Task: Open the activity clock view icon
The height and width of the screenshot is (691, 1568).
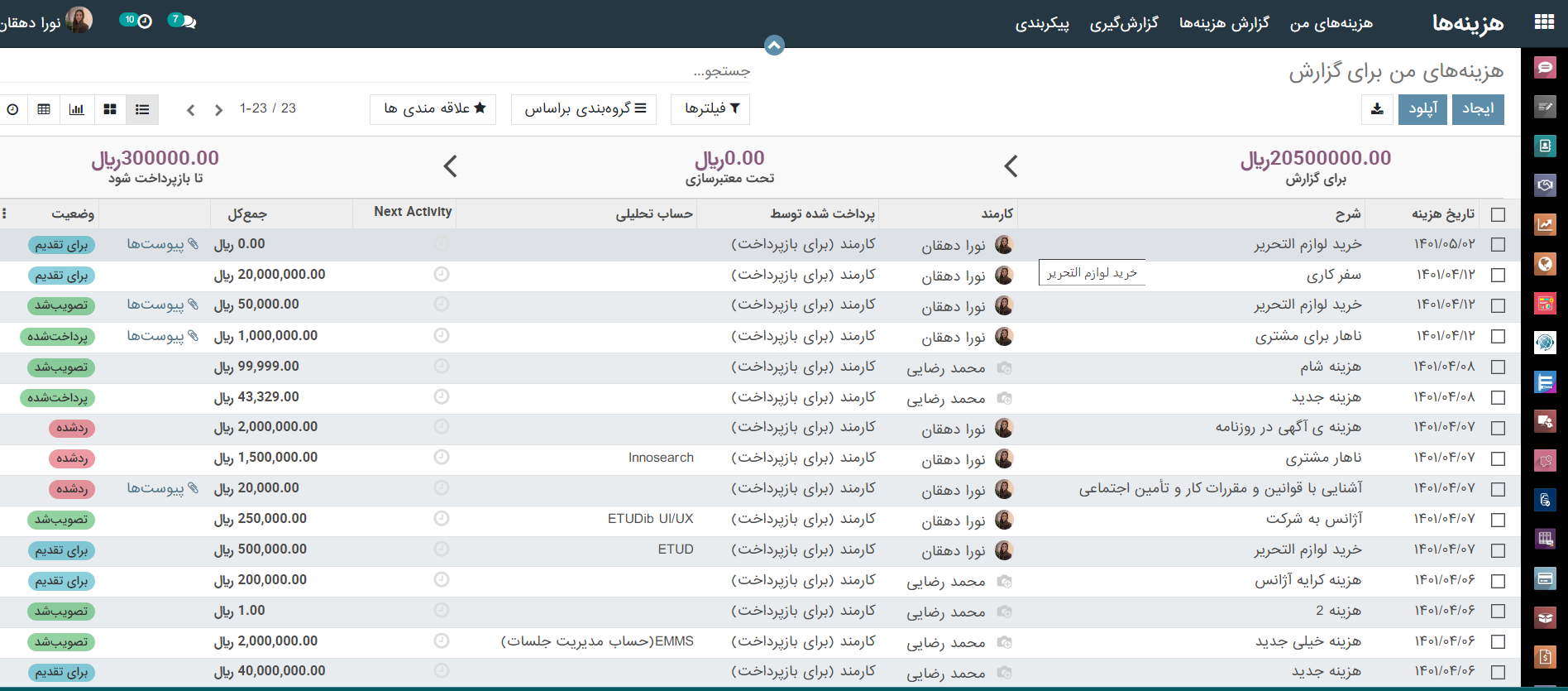Action: click(13, 109)
